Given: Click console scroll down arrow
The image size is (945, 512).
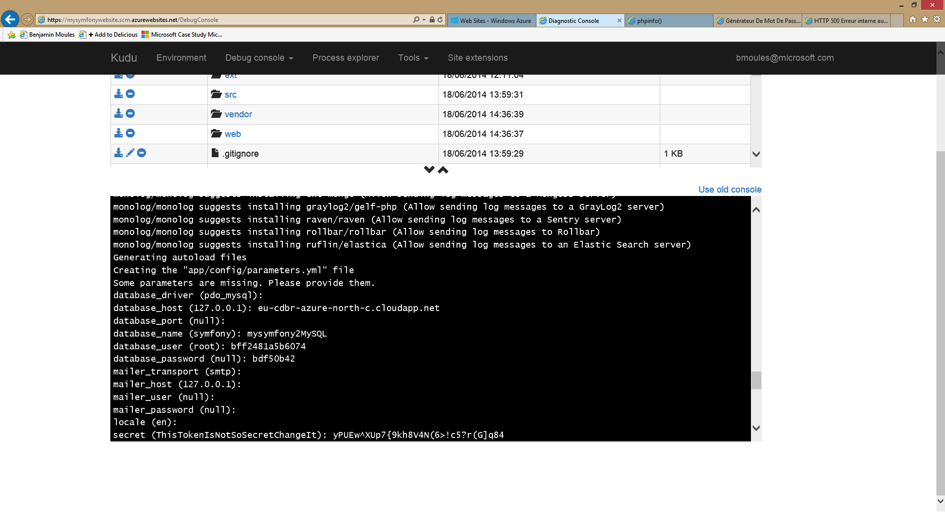Looking at the screenshot, I should click(x=756, y=428).
